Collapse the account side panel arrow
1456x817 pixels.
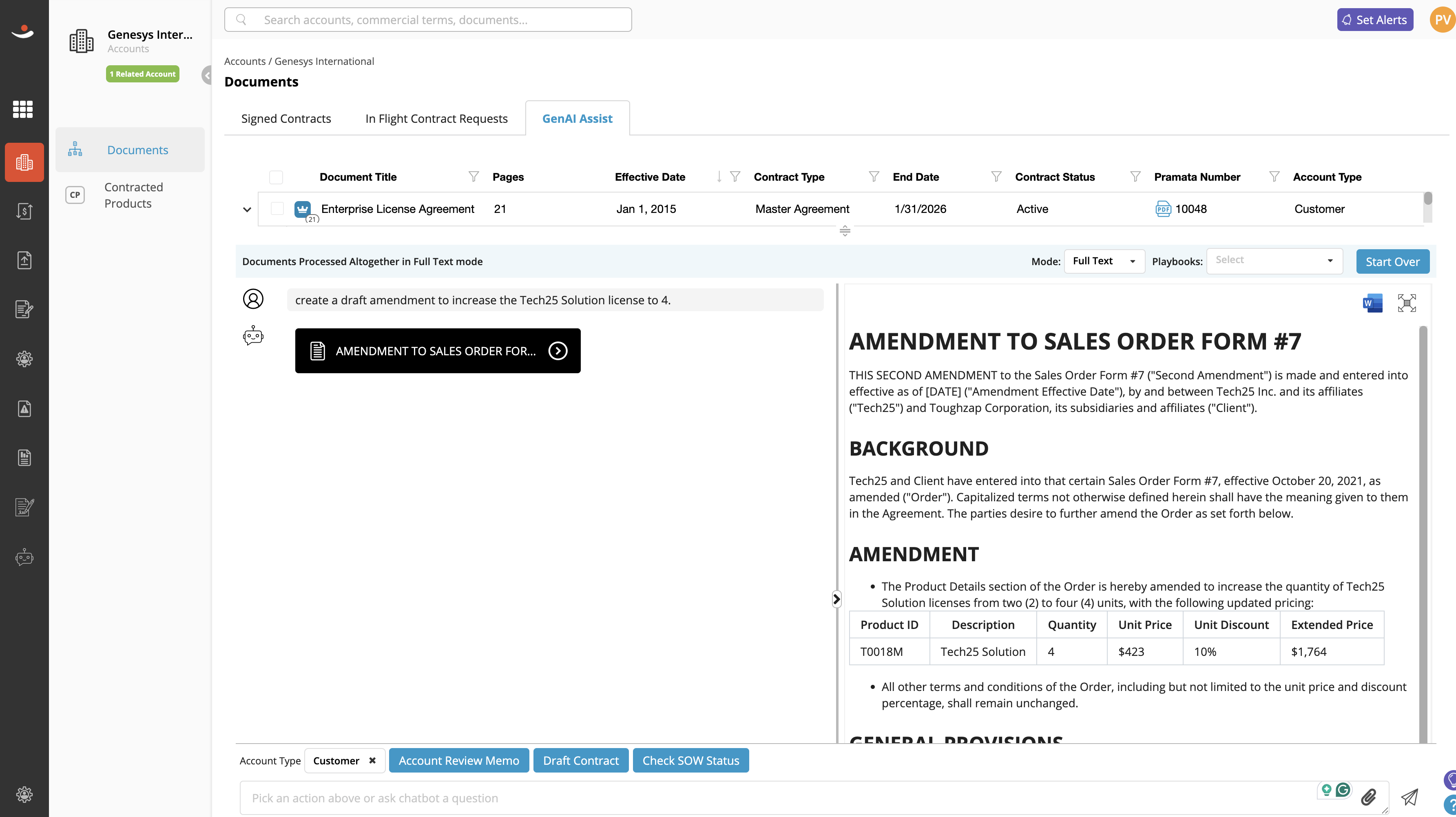(x=207, y=75)
